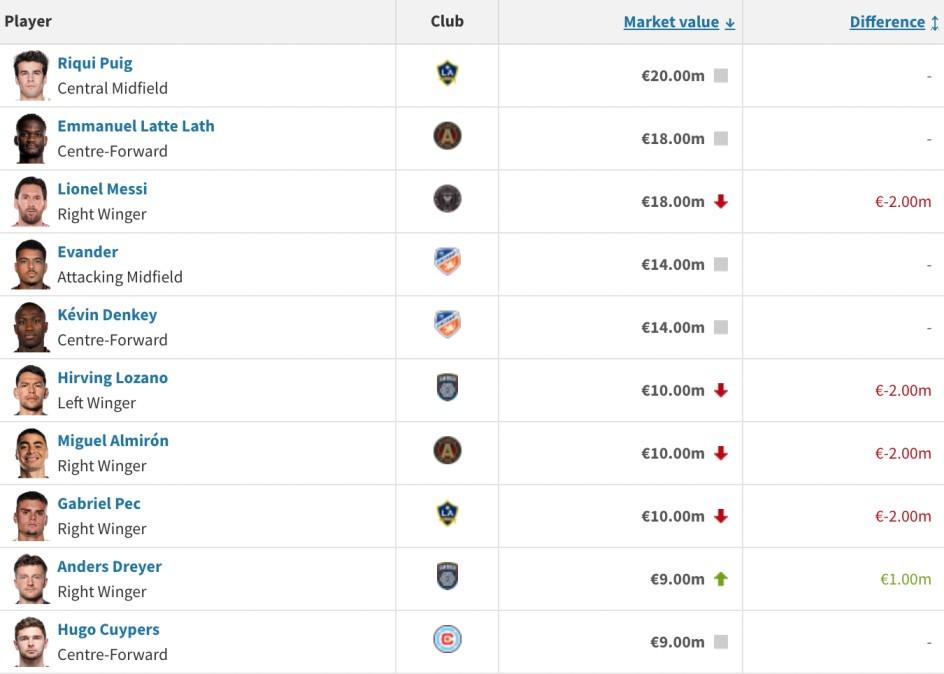Screen dimensions: 944x674
Task: Click Anders Dreyer's player photo
Action: 31,579
